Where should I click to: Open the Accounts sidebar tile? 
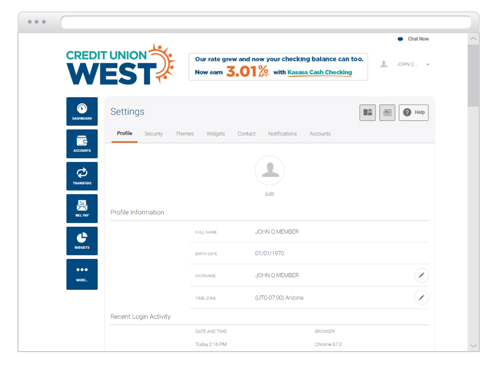82,144
